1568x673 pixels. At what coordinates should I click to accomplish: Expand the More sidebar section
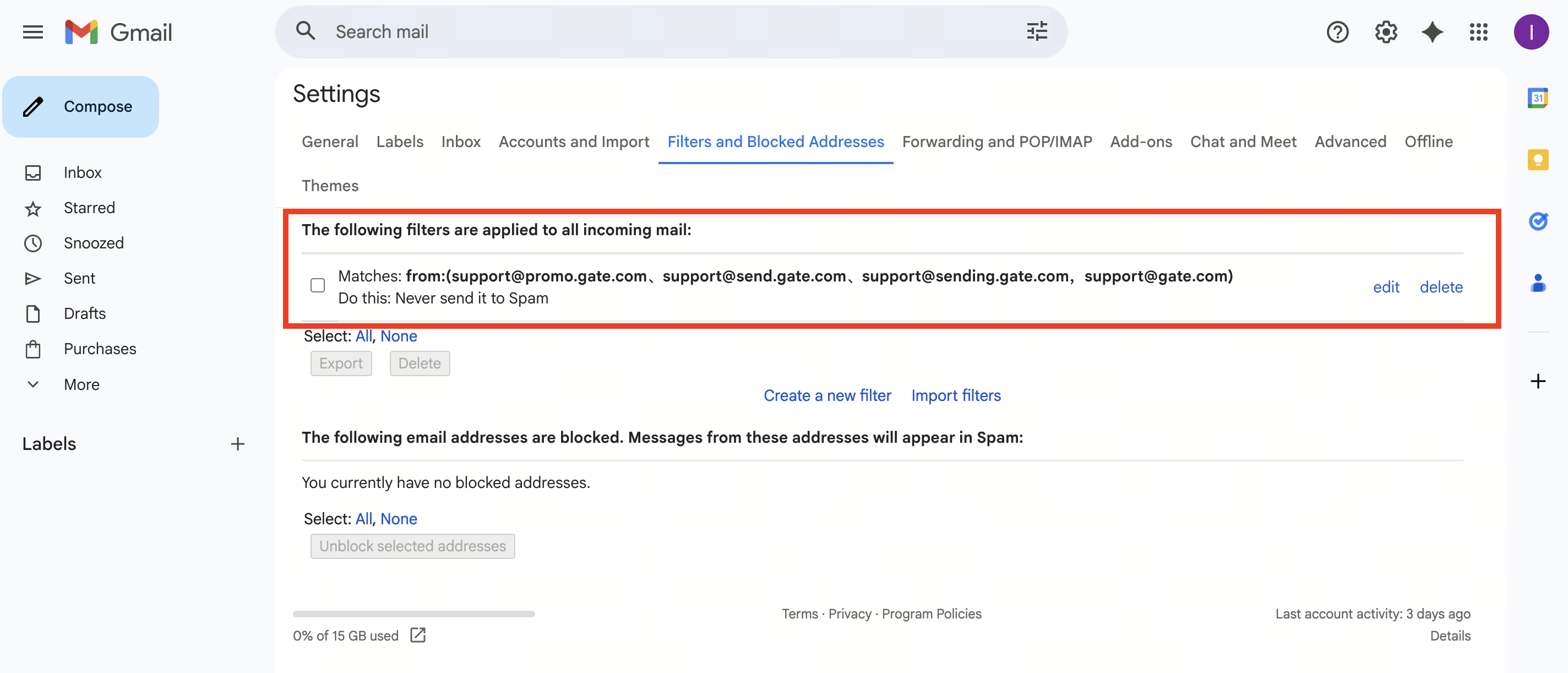[x=81, y=384]
